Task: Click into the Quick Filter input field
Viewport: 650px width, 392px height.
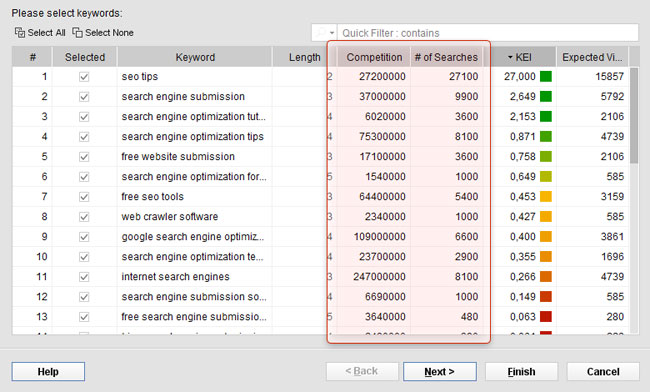Action: [488, 33]
